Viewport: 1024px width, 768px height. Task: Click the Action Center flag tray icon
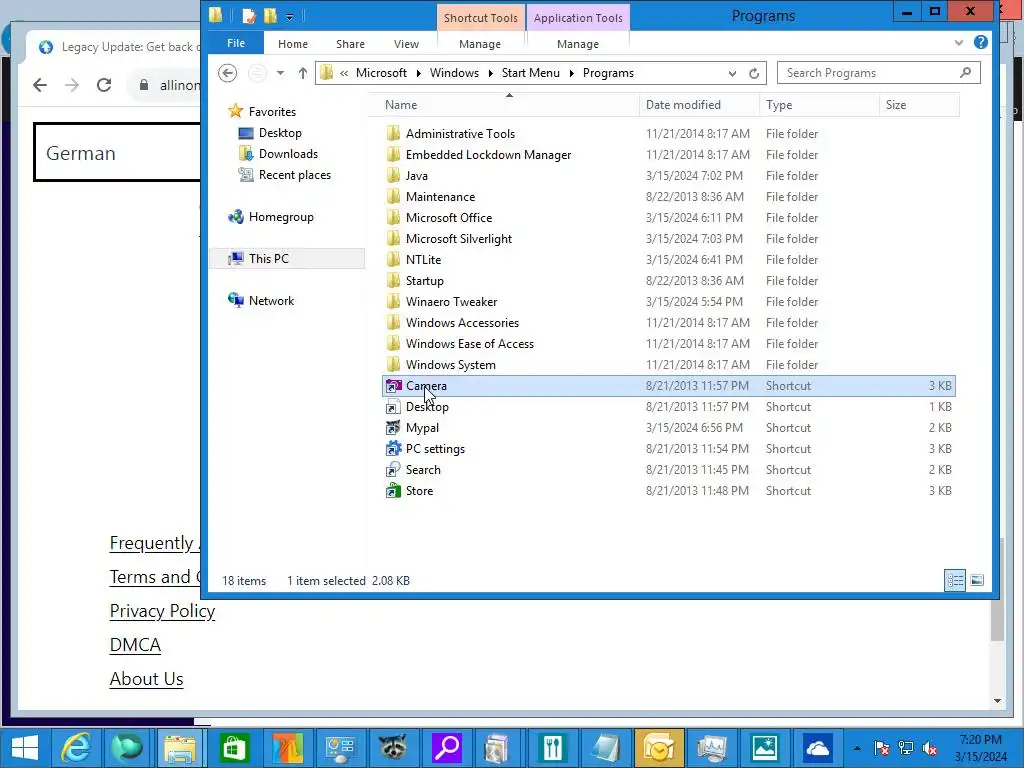881,748
